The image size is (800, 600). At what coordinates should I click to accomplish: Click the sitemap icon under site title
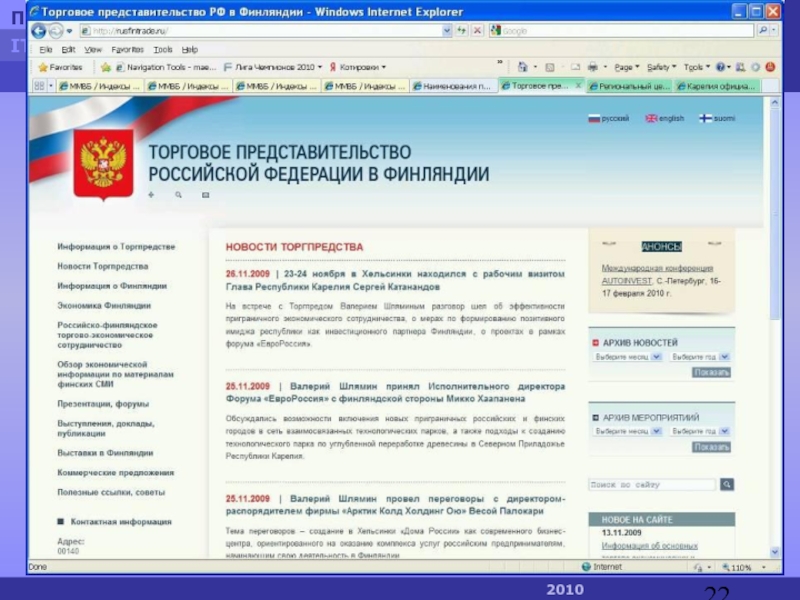coord(151,195)
